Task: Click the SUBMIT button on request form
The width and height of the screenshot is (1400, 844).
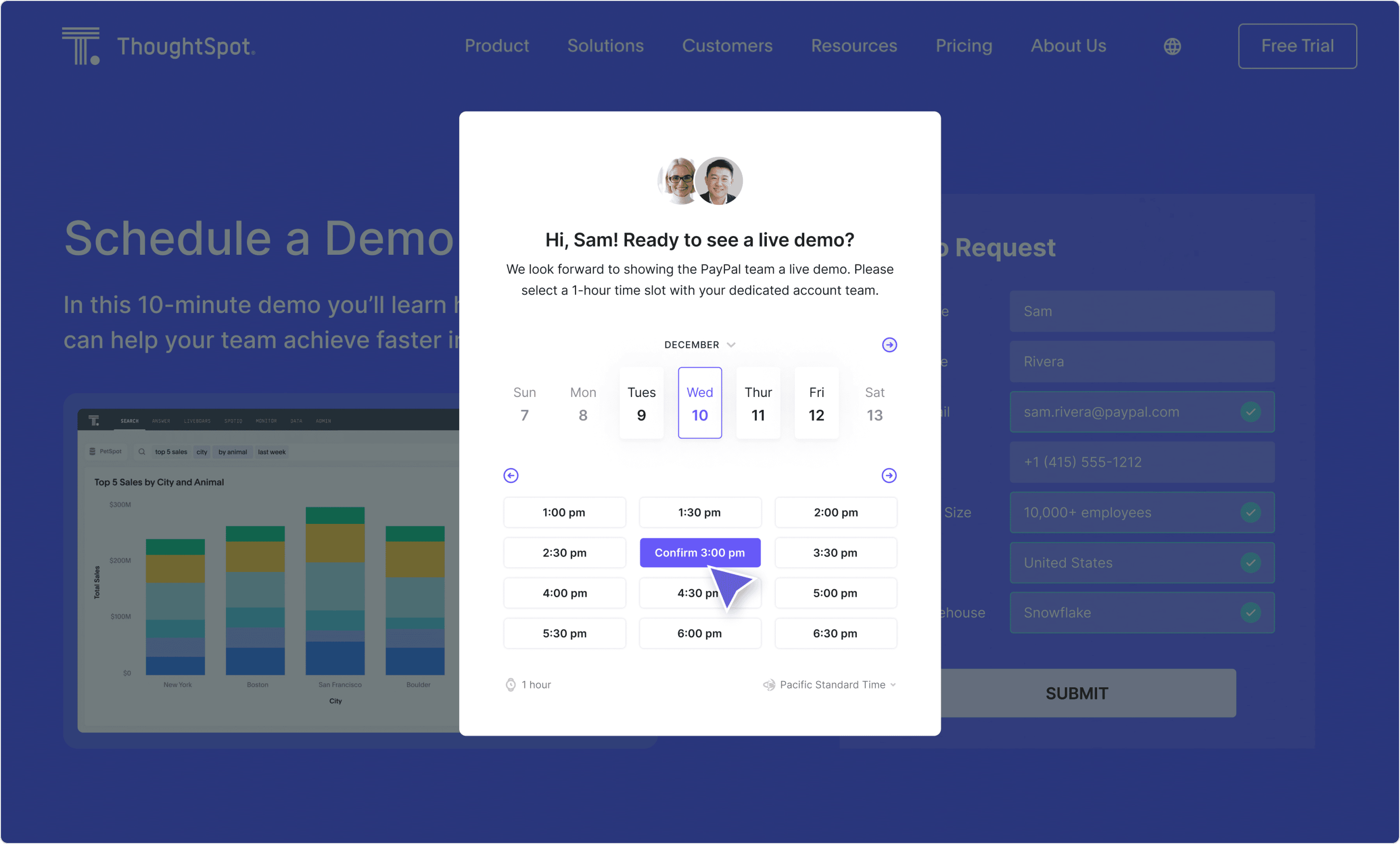Action: pyautogui.click(x=1077, y=693)
